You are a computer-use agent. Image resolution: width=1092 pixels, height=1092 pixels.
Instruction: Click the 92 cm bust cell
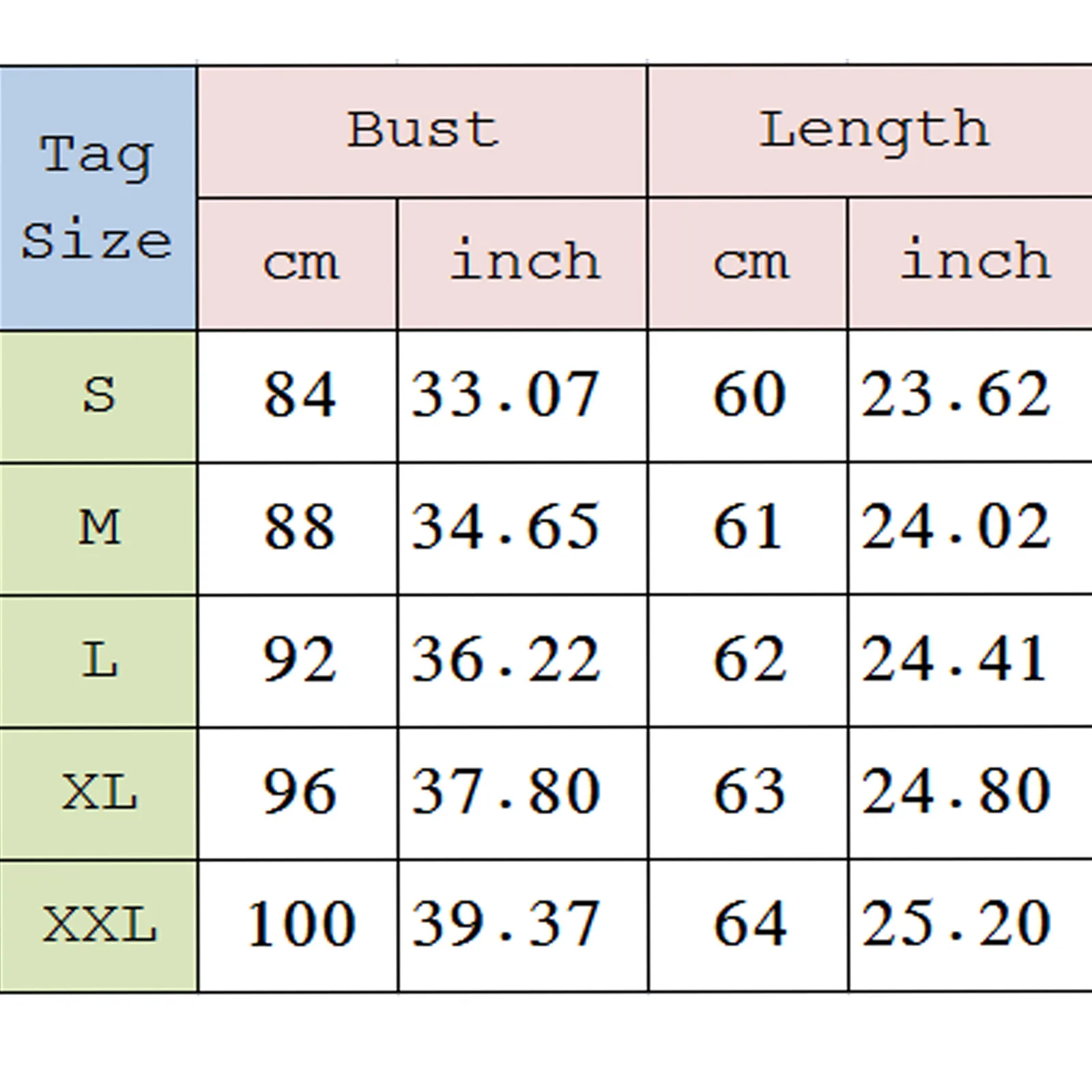click(300, 661)
